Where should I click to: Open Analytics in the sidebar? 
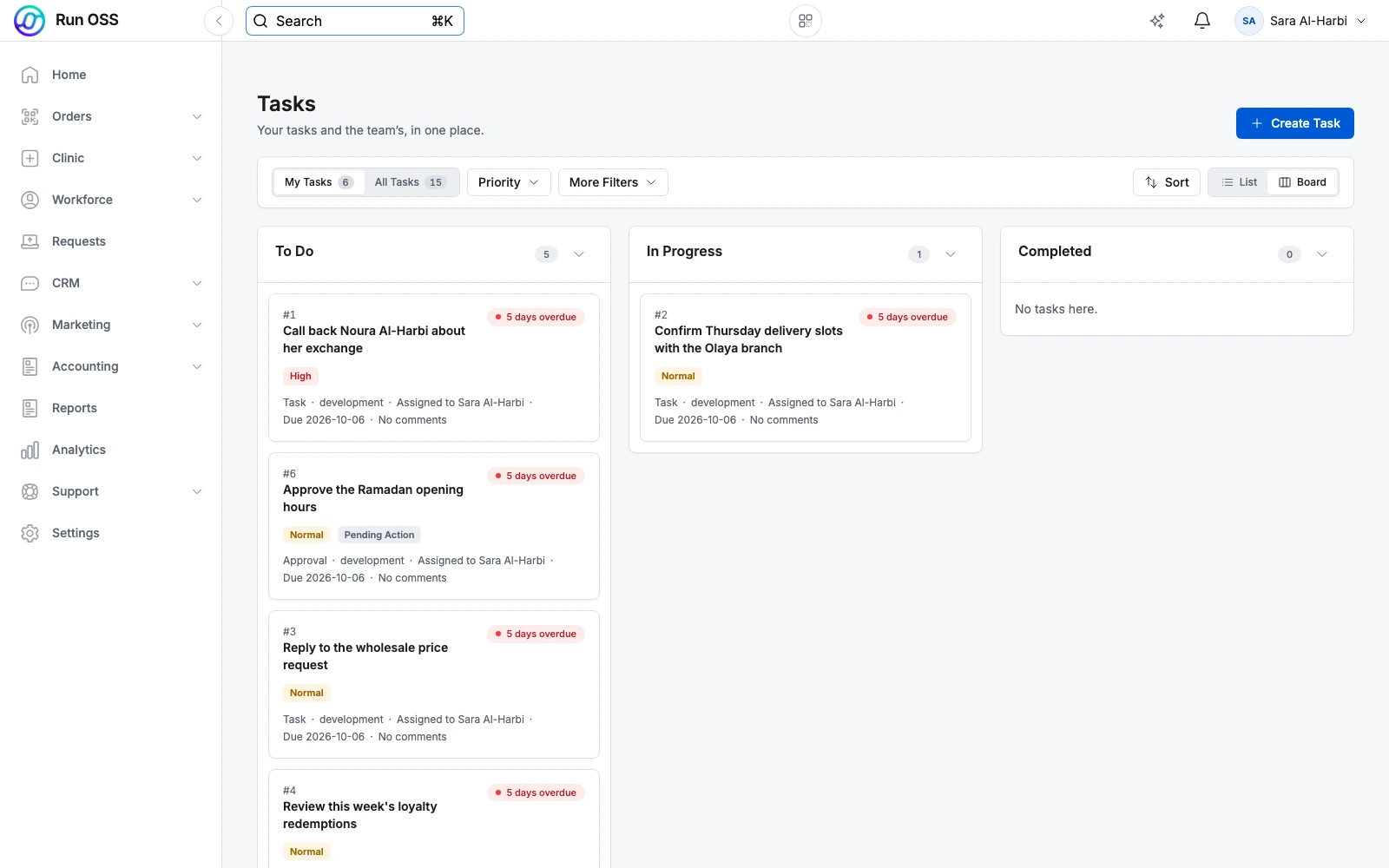pyautogui.click(x=111, y=450)
